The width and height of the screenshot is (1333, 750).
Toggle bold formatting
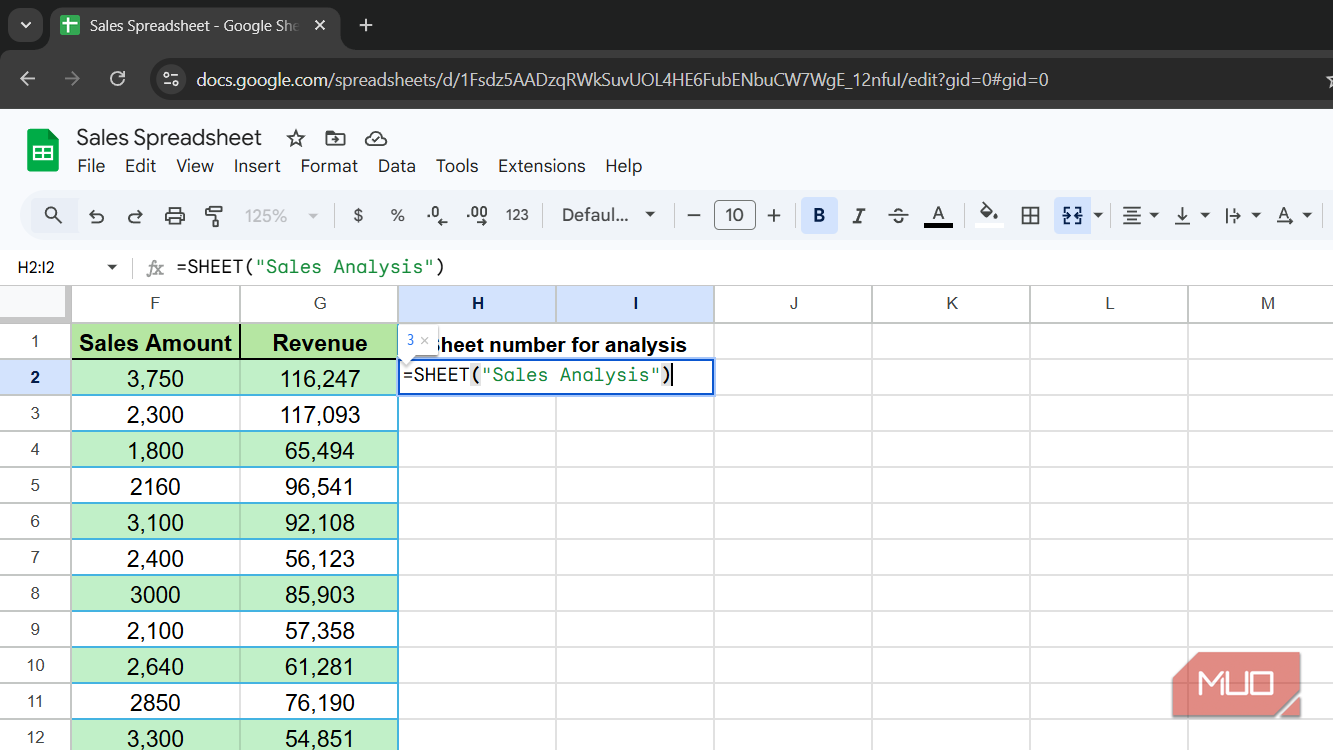(819, 215)
